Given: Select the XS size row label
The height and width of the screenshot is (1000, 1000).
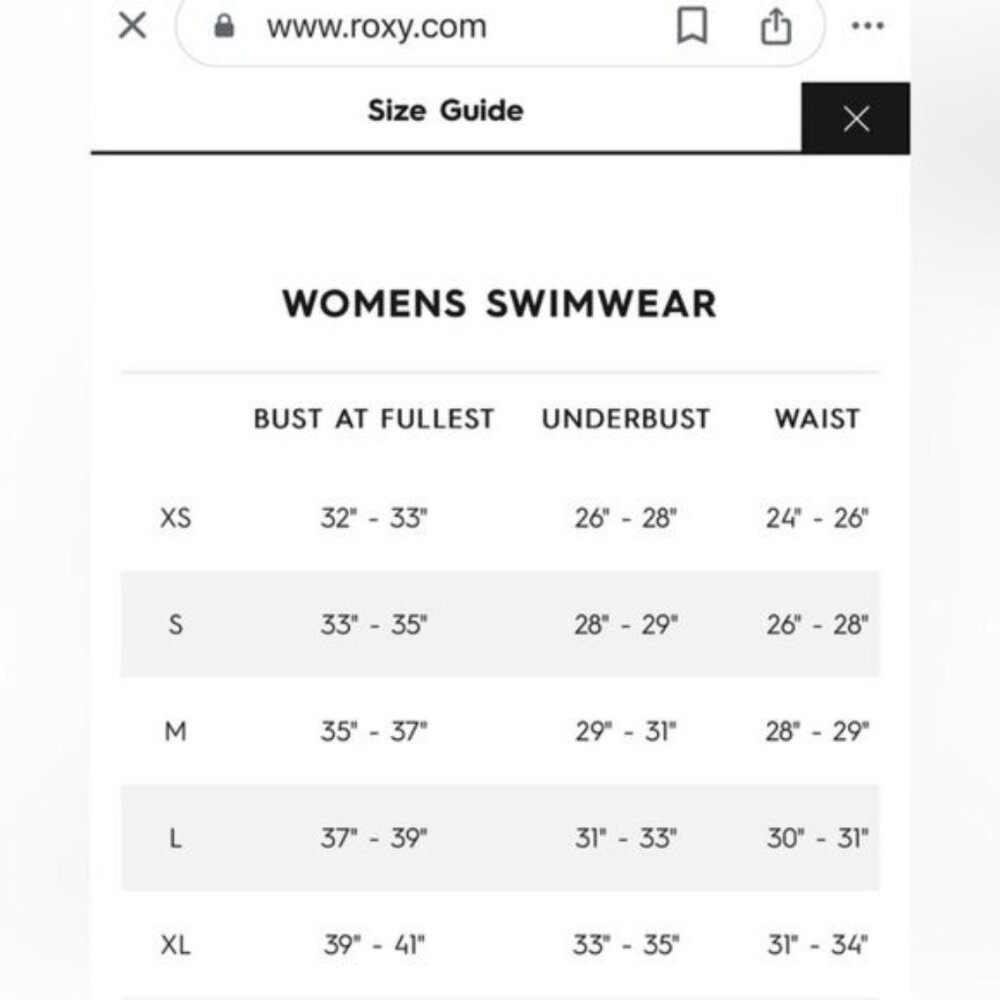Looking at the screenshot, I should (x=175, y=519).
